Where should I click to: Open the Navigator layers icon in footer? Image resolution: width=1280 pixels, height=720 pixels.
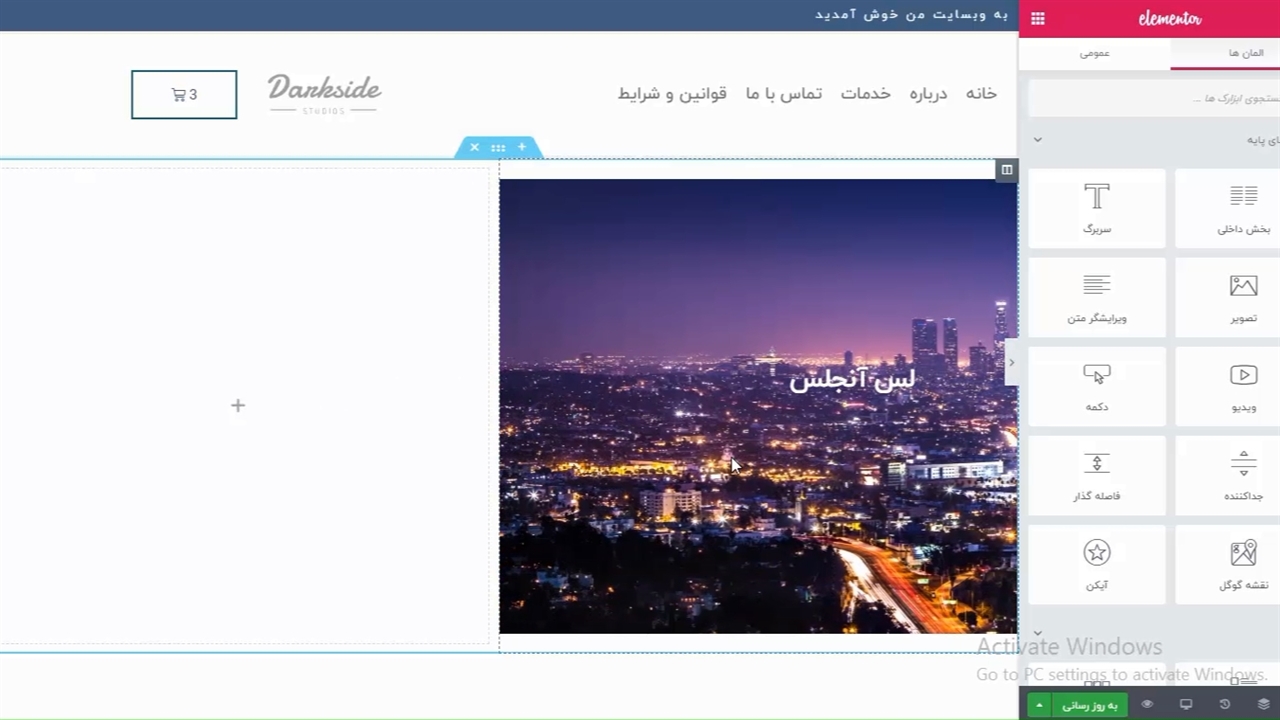click(1263, 705)
